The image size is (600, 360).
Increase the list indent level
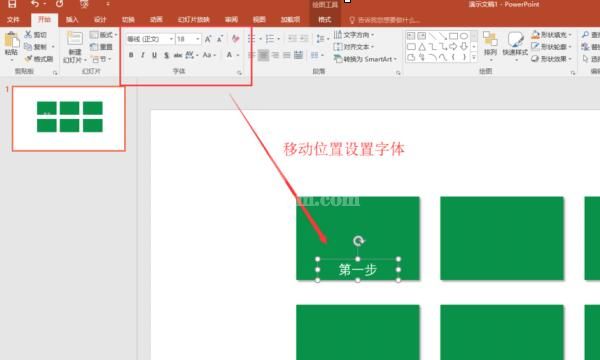click(x=304, y=39)
